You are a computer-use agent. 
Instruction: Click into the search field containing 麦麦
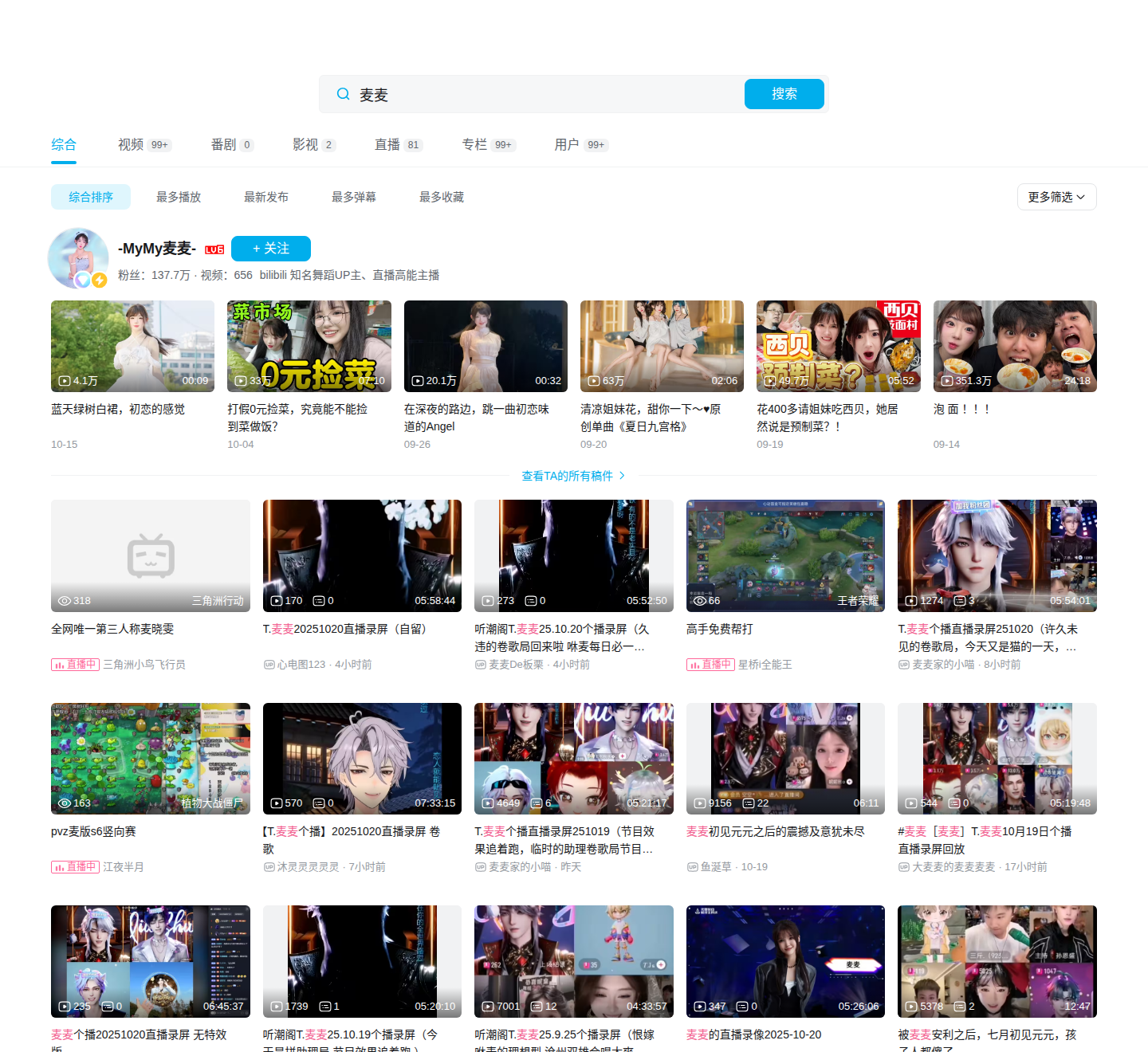coord(542,94)
